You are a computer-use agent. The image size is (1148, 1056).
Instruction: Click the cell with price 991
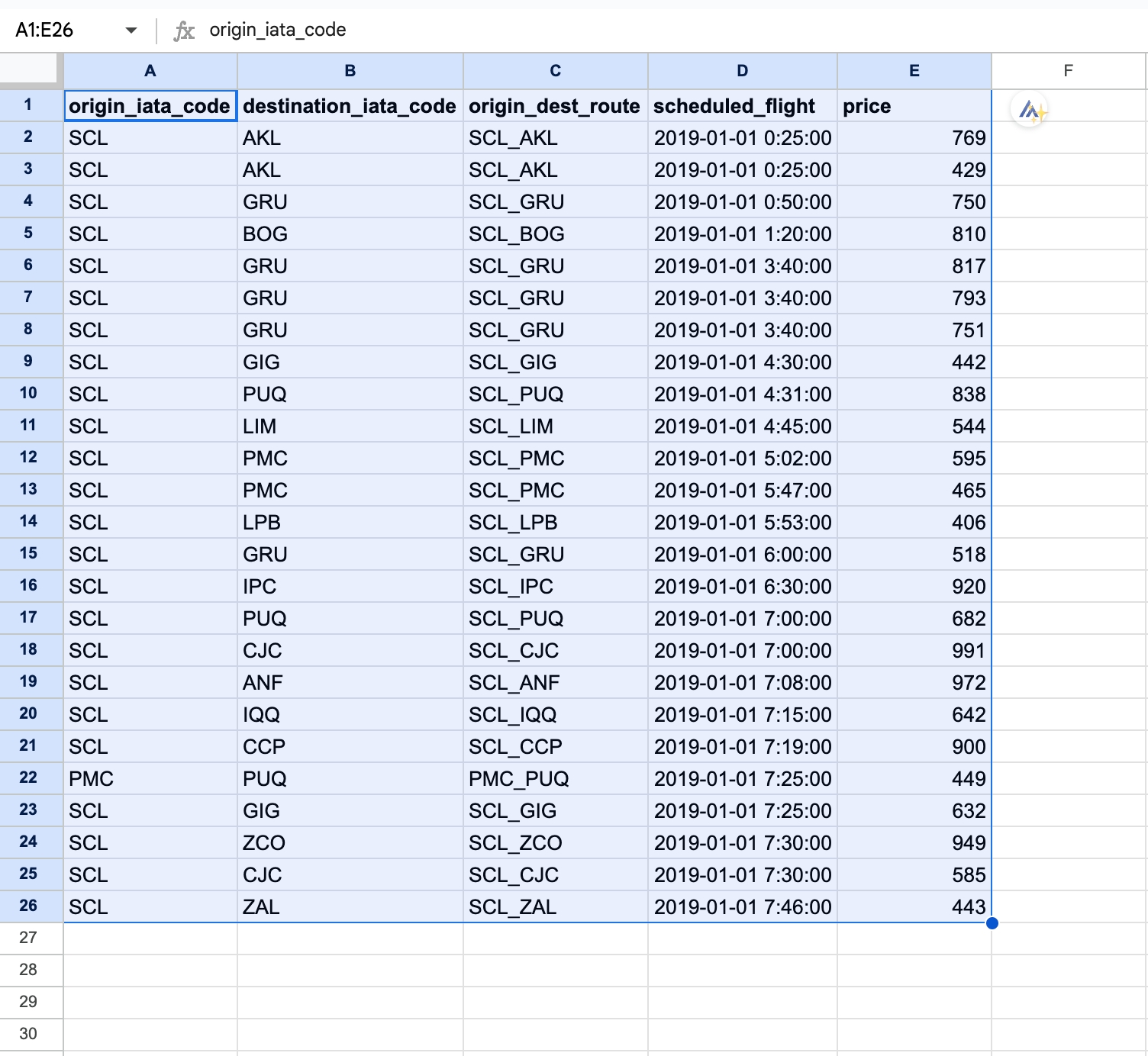[x=914, y=651]
